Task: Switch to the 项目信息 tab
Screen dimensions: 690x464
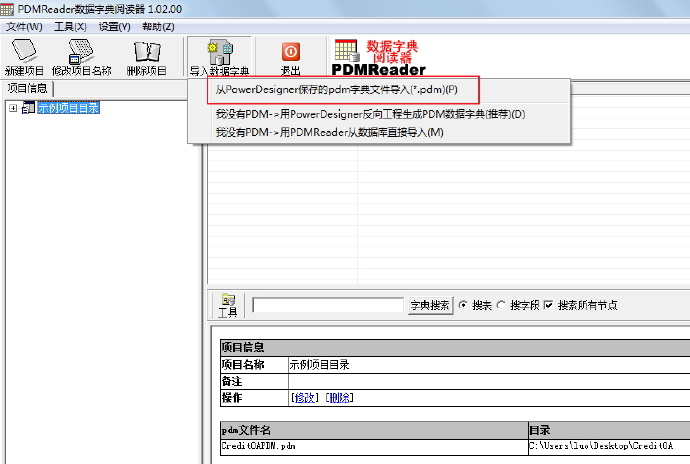Action: tap(27, 88)
